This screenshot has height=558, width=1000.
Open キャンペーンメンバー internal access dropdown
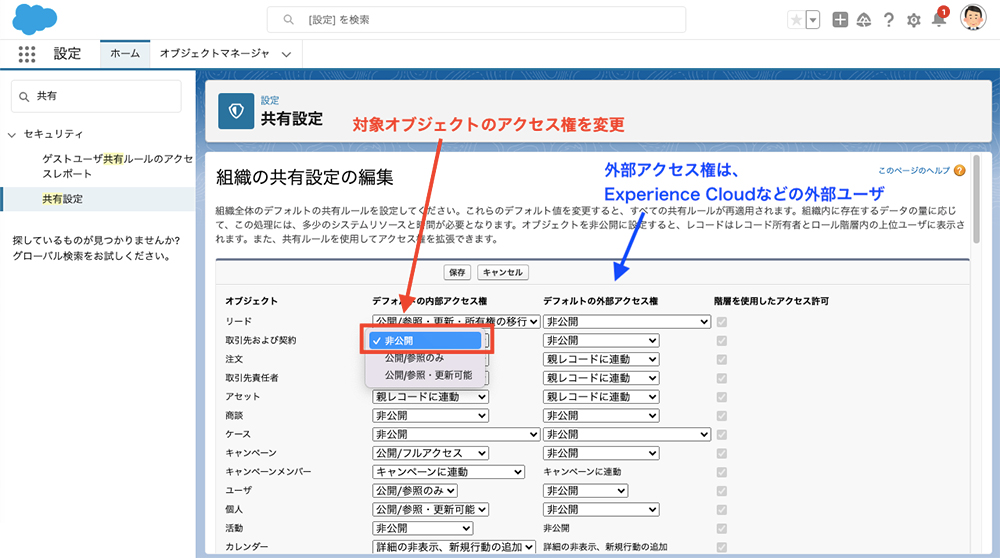click(x=448, y=472)
